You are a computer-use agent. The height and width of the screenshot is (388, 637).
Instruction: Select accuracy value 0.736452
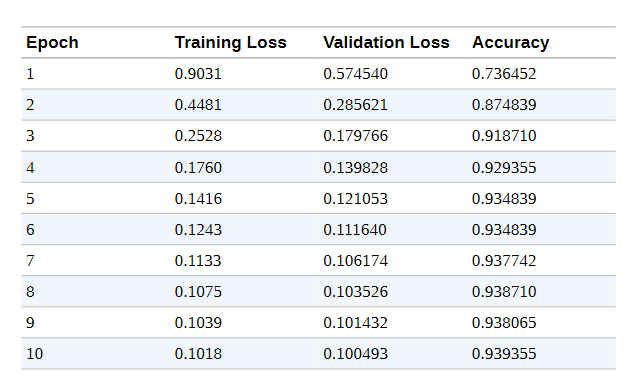(504, 74)
